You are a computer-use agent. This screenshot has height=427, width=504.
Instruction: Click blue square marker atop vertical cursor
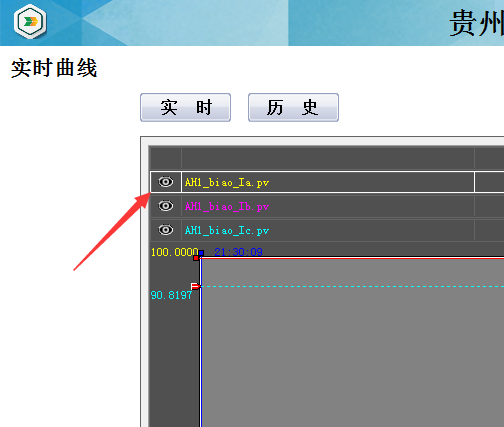tap(201, 253)
